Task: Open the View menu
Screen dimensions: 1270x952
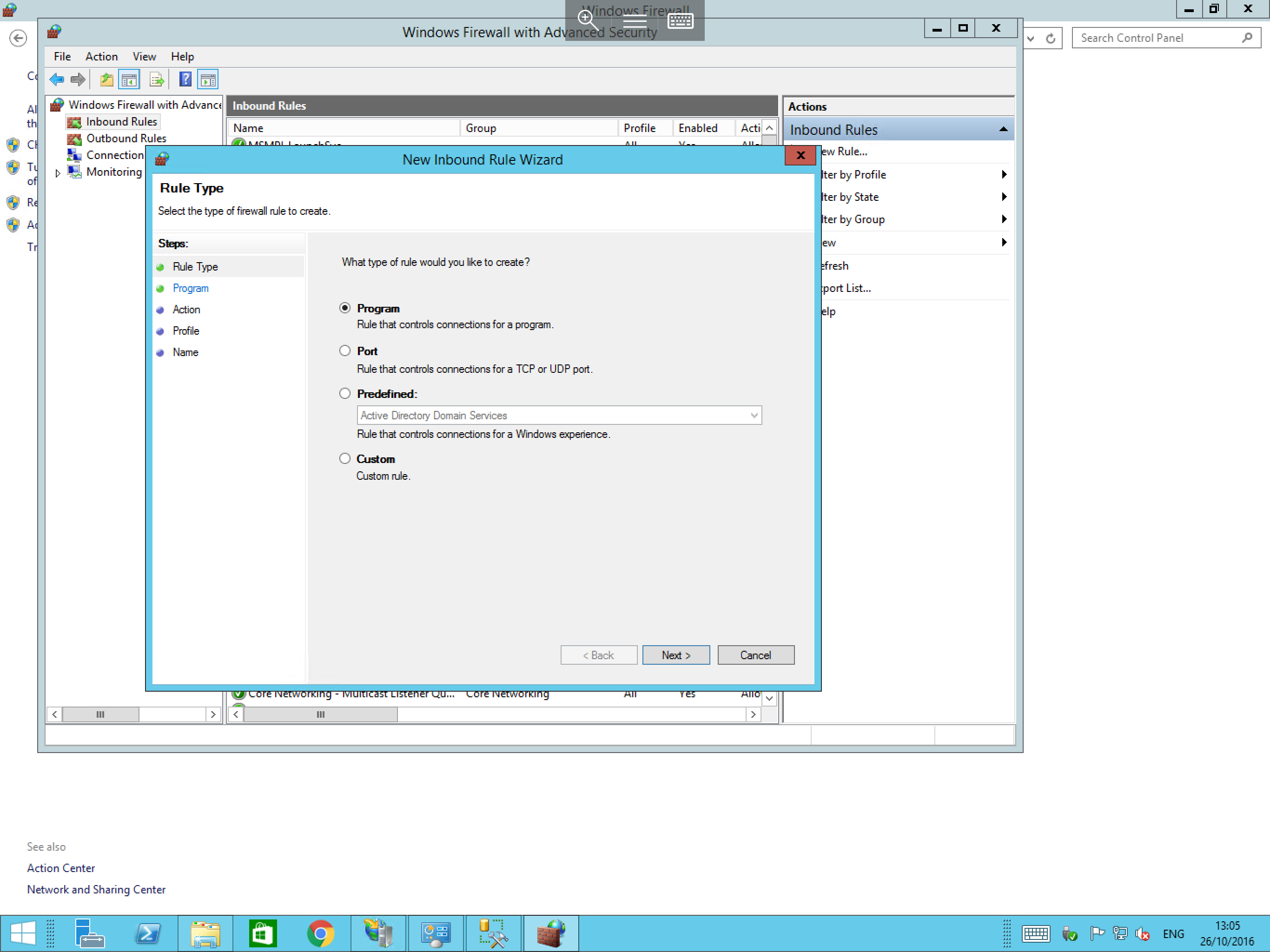Action: 144,56
